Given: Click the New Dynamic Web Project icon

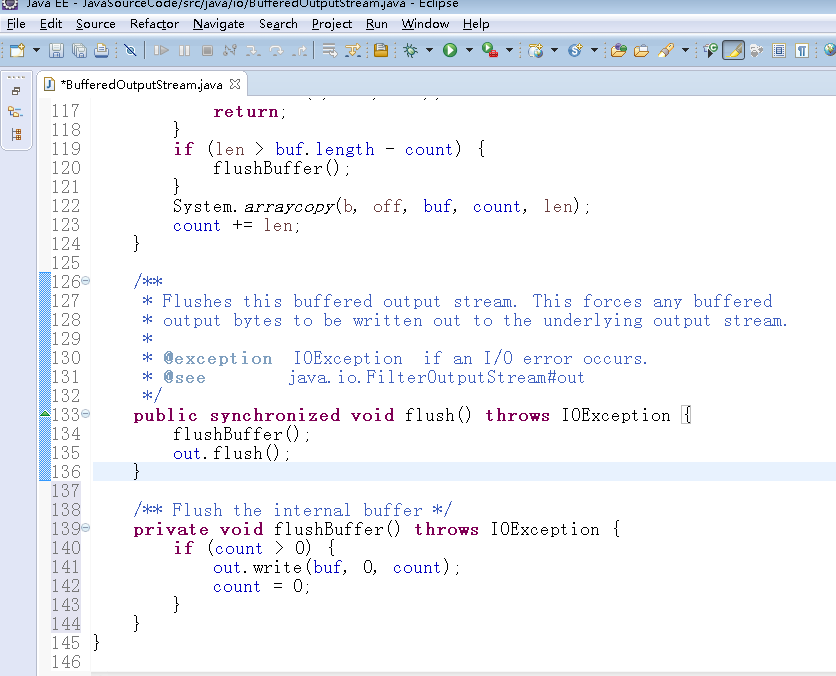Looking at the screenshot, I should coord(535,50).
